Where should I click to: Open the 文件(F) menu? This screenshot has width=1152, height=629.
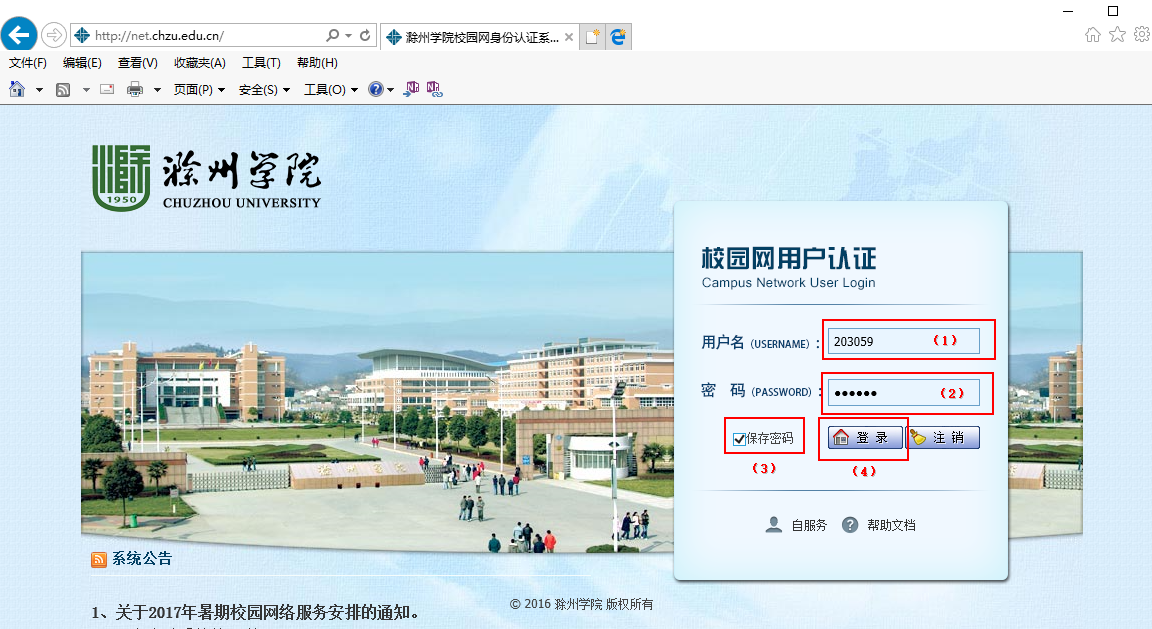[28, 63]
